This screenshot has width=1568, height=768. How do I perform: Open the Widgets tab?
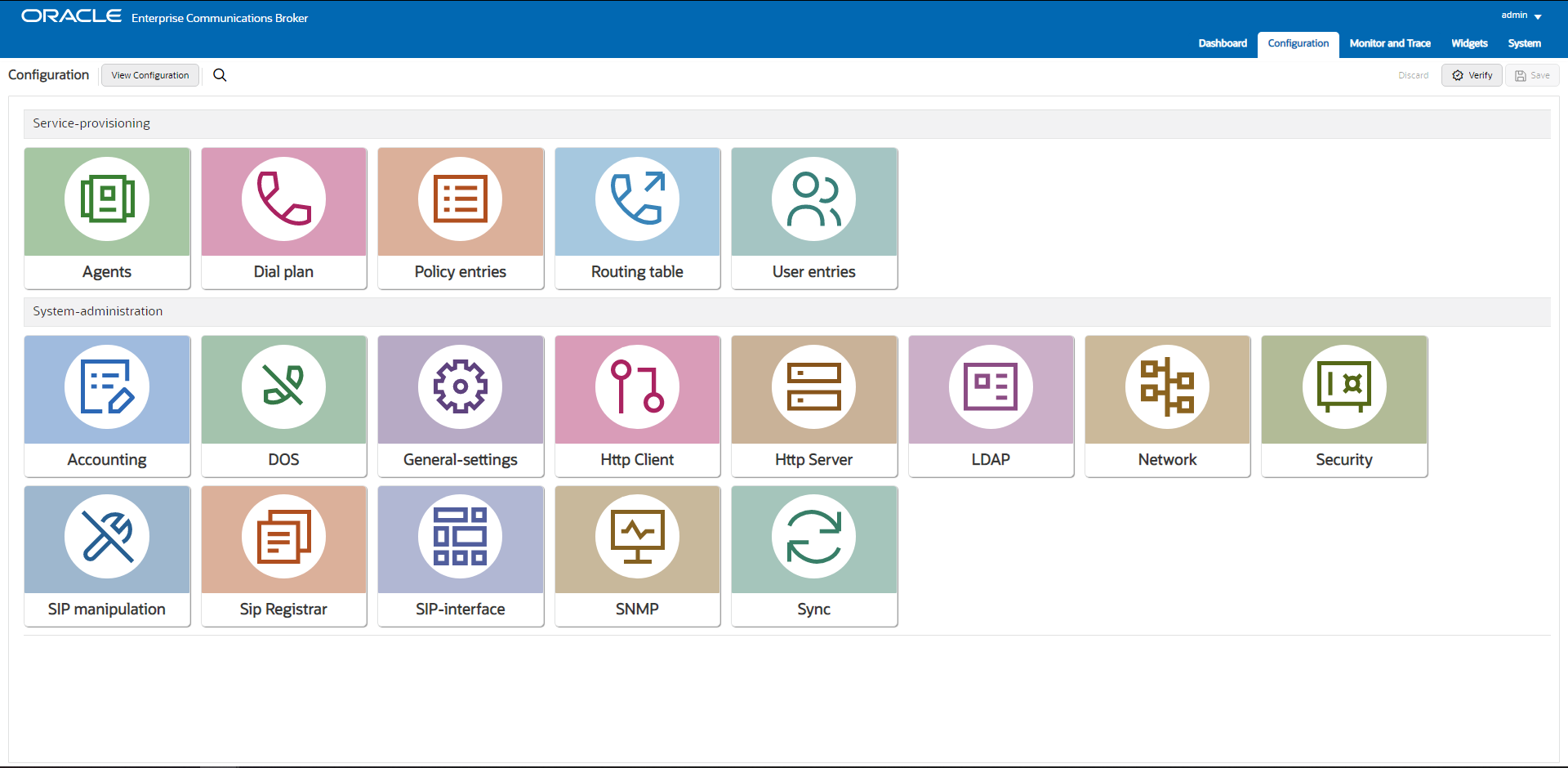[1469, 43]
